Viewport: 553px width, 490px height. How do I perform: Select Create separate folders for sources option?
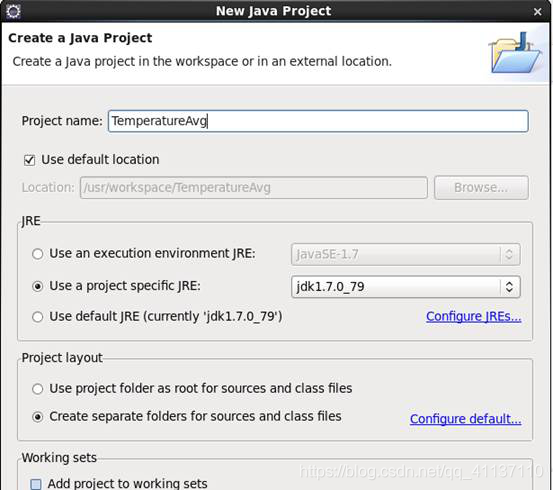point(38,417)
